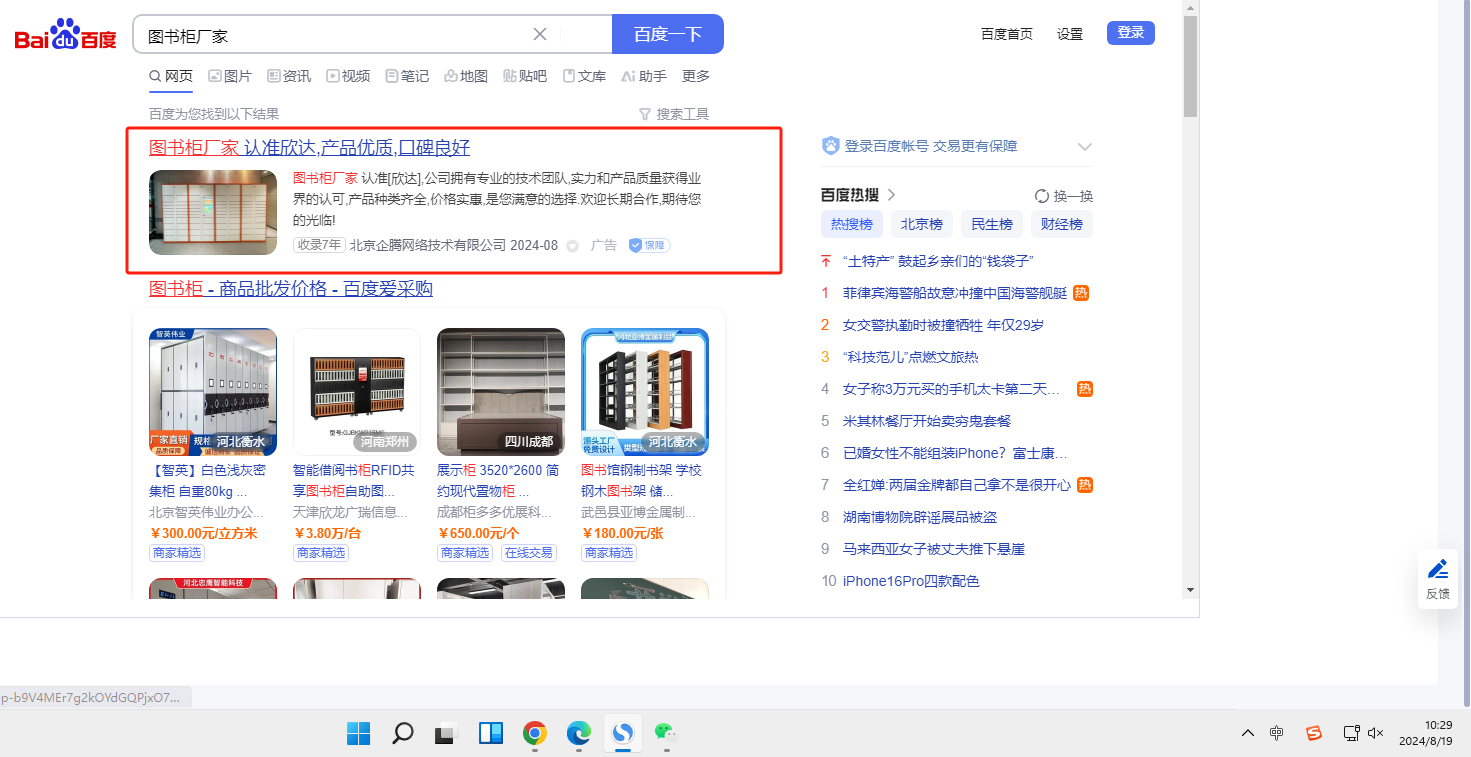The width and height of the screenshot is (1471, 757).
Task: Open Windows taskbar search
Action: [x=403, y=734]
